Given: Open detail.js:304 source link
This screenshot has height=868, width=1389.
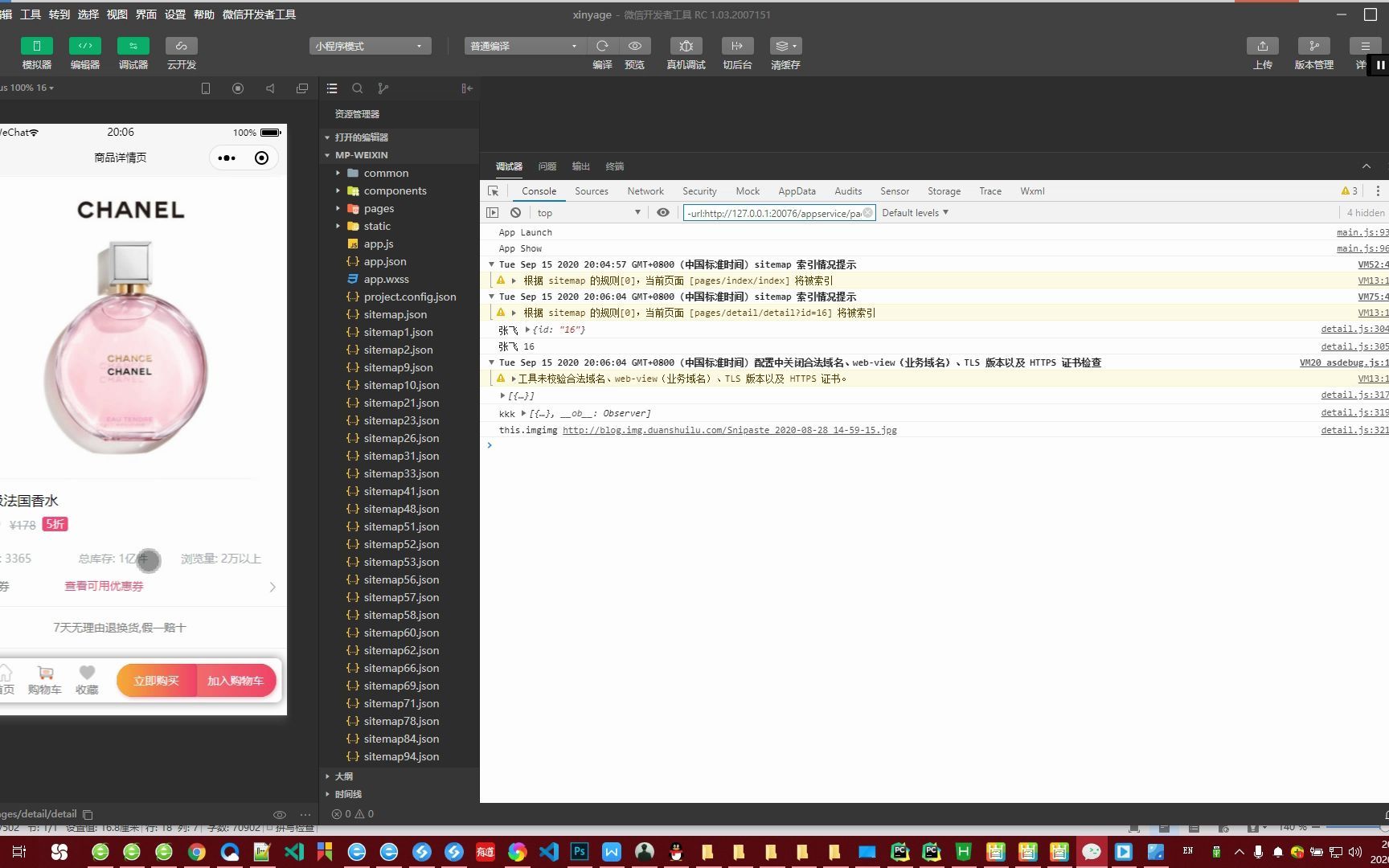Looking at the screenshot, I should (x=1354, y=329).
